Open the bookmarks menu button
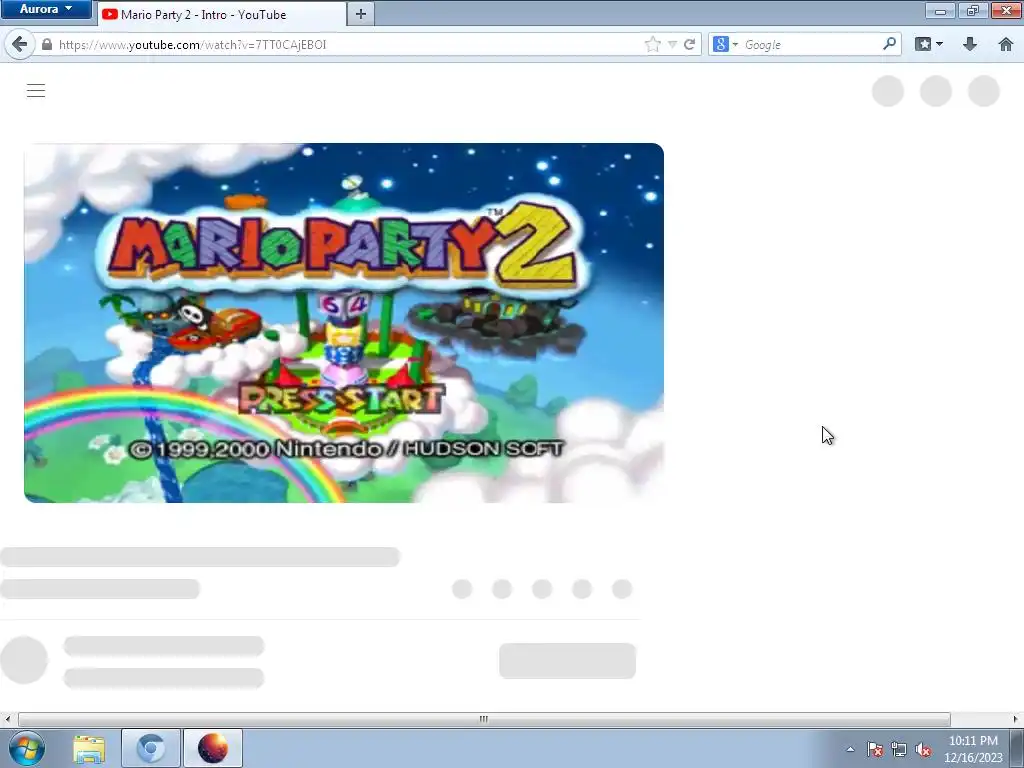 [x=923, y=44]
